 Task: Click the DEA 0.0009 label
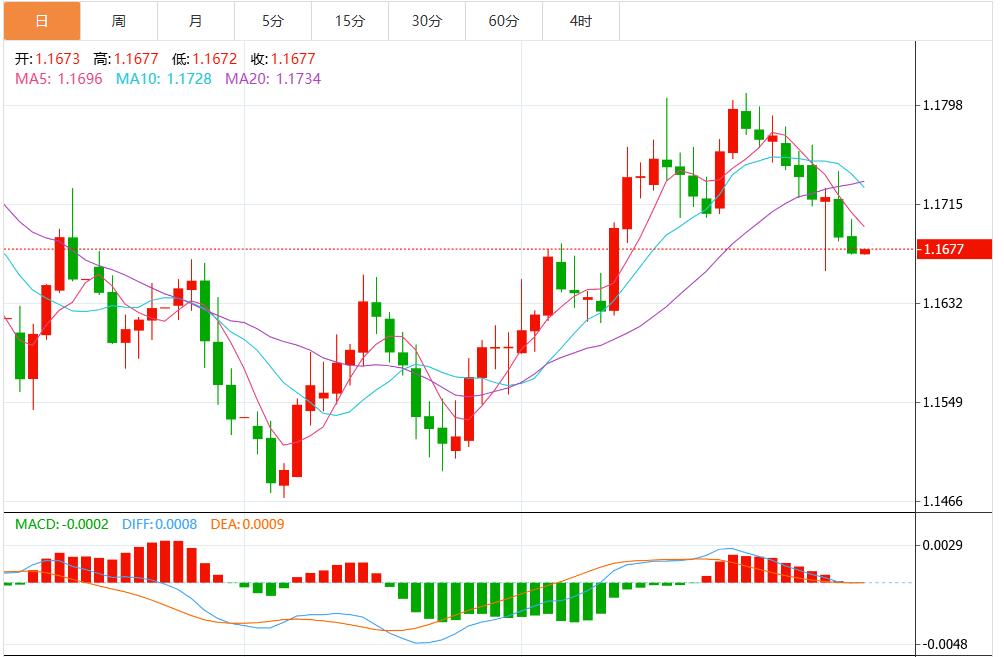[x=247, y=524]
